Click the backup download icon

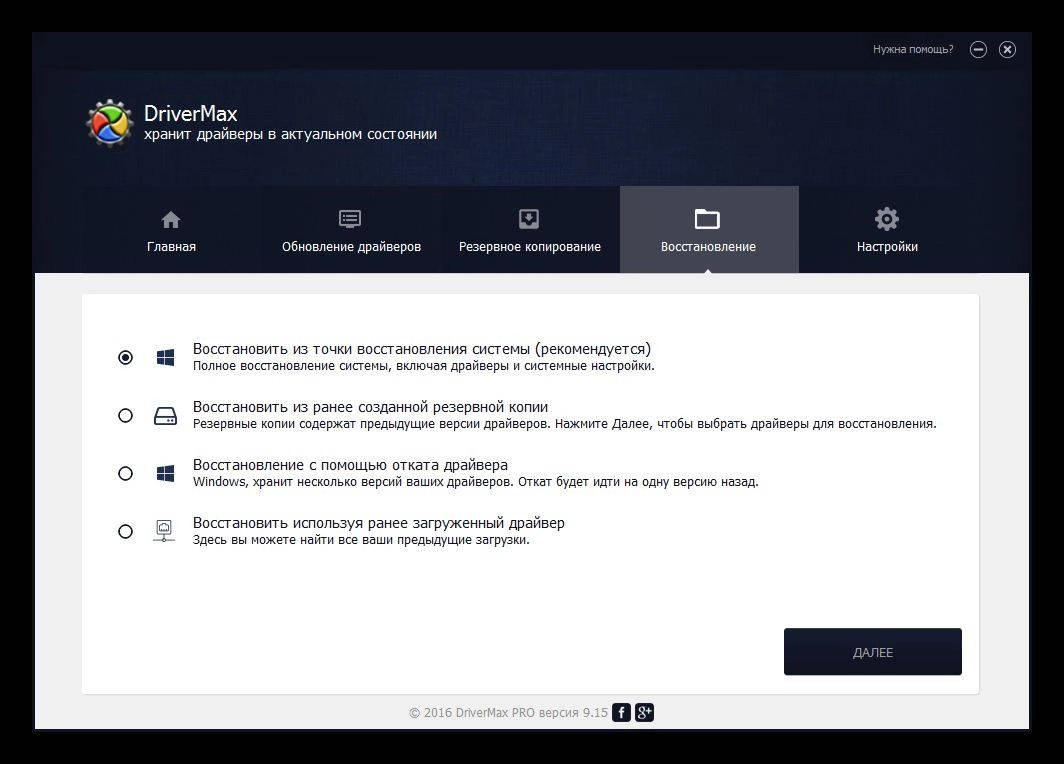click(529, 219)
